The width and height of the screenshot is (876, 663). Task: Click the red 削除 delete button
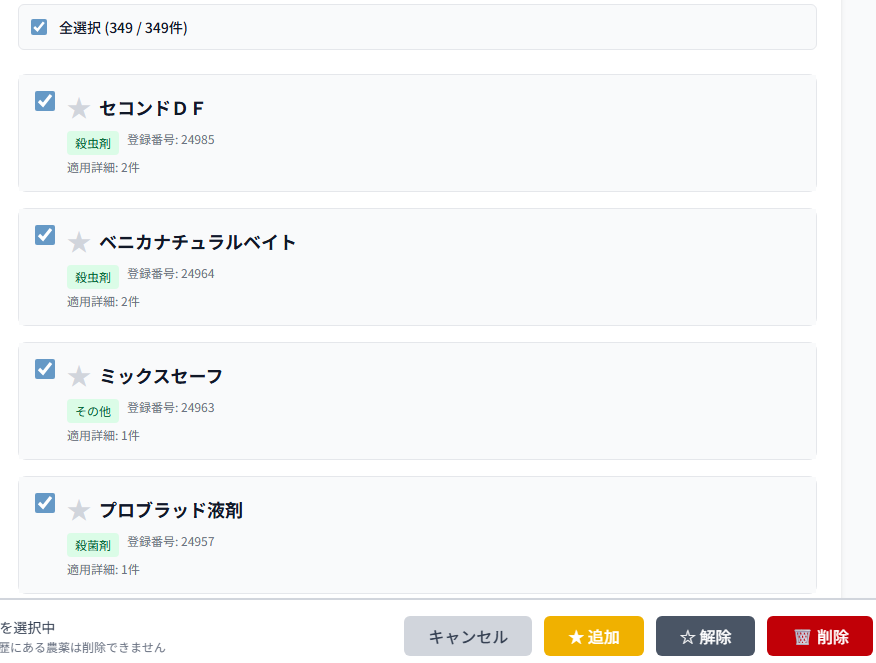coord(819,637)
